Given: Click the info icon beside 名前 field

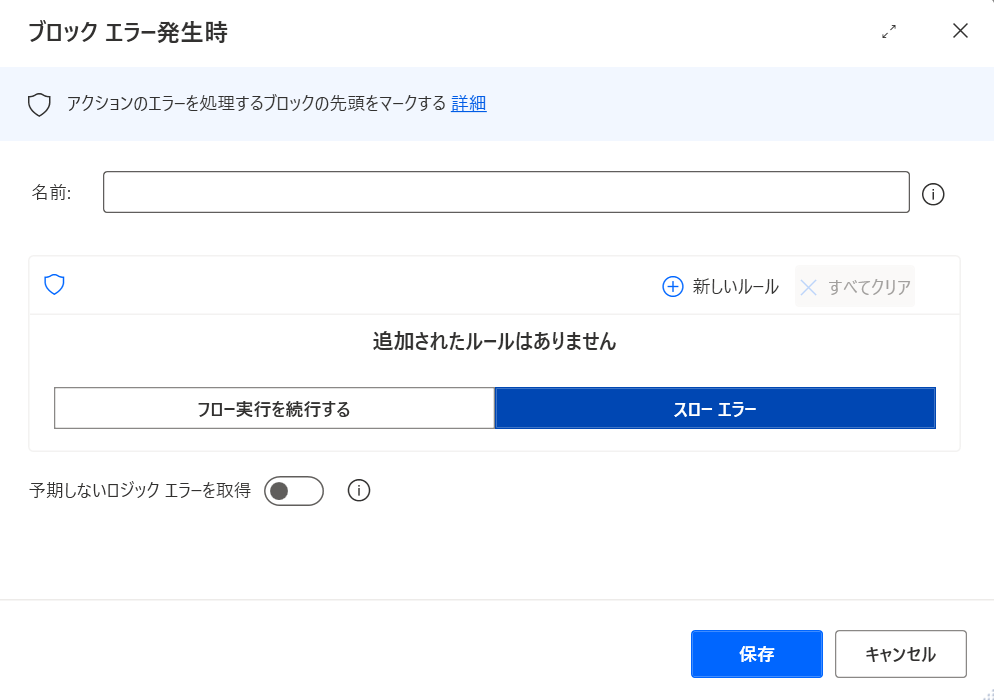Looking at the screenshot, I should [933, 194].
